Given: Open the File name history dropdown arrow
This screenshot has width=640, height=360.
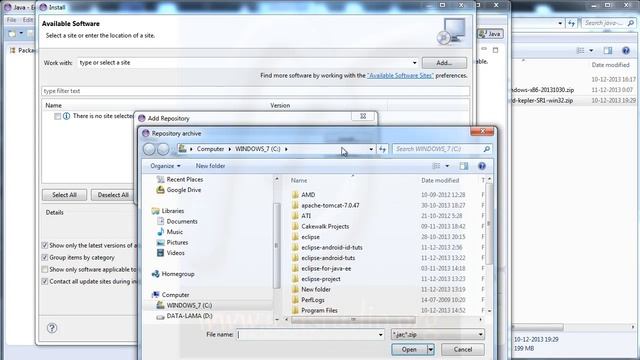Looking at the screenshot, I should (380, 334).
